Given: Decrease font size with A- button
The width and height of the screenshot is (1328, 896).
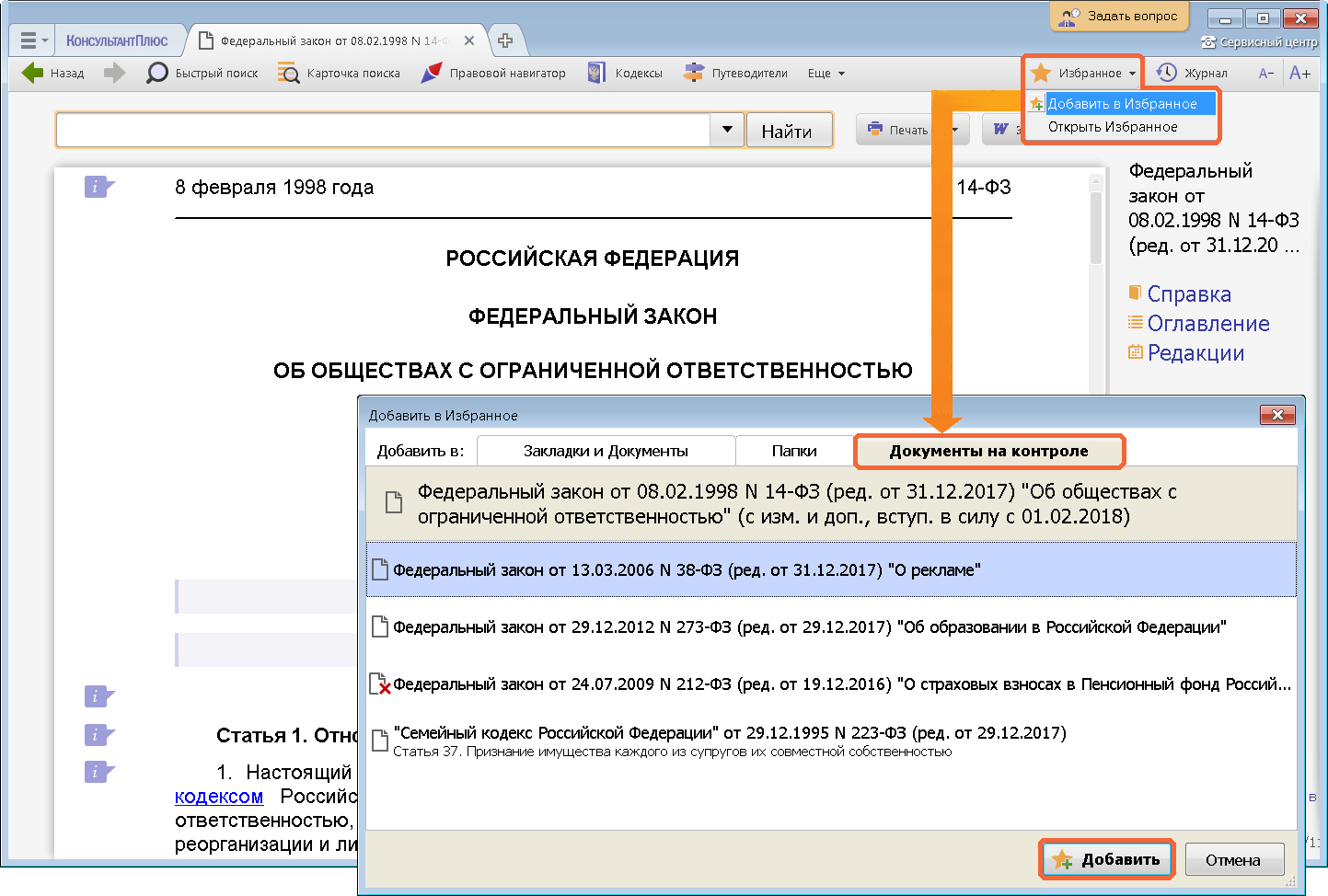Looking at the screenshot, I should (x=1266, y=73).
